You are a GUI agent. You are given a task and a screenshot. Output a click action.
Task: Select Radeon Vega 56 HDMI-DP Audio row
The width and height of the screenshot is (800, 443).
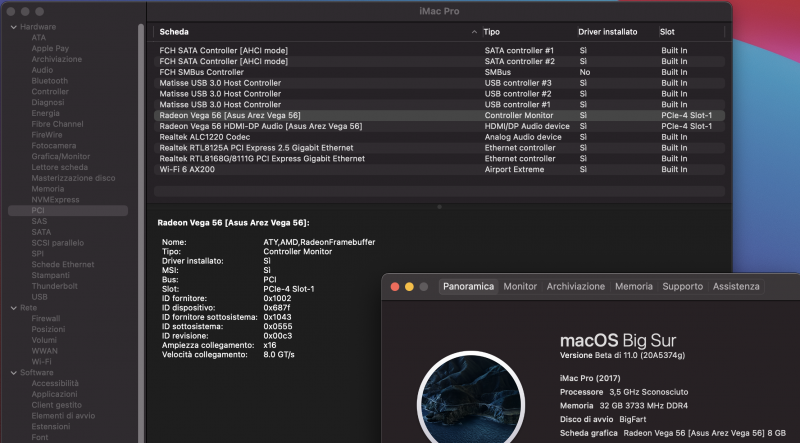[x=439, y=126]
